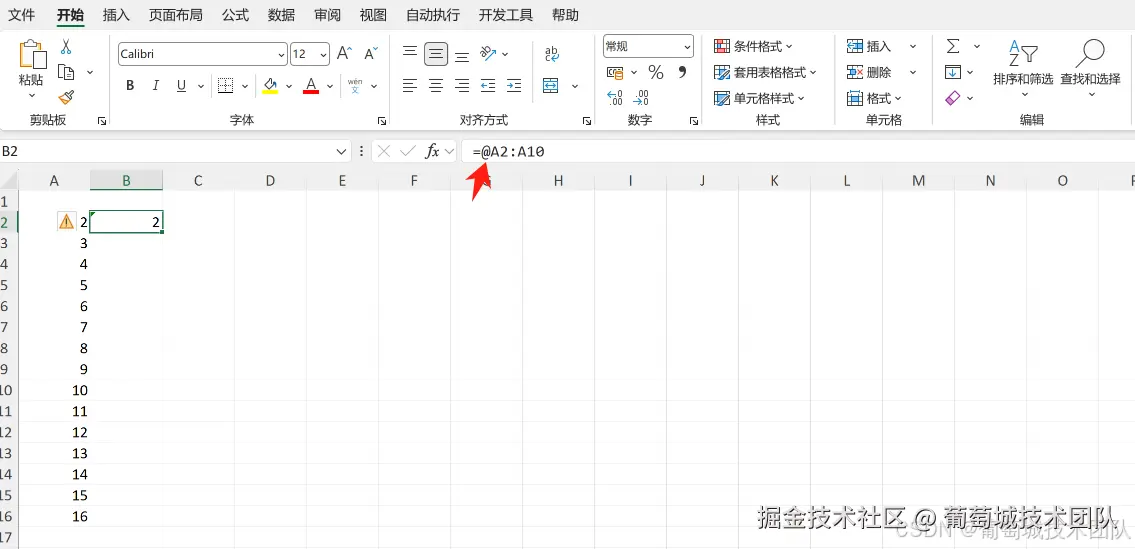This screenshot has height=549, width=1135.
Task: Open 单元格样式 cell styles menu
Action: pos(759,98)
